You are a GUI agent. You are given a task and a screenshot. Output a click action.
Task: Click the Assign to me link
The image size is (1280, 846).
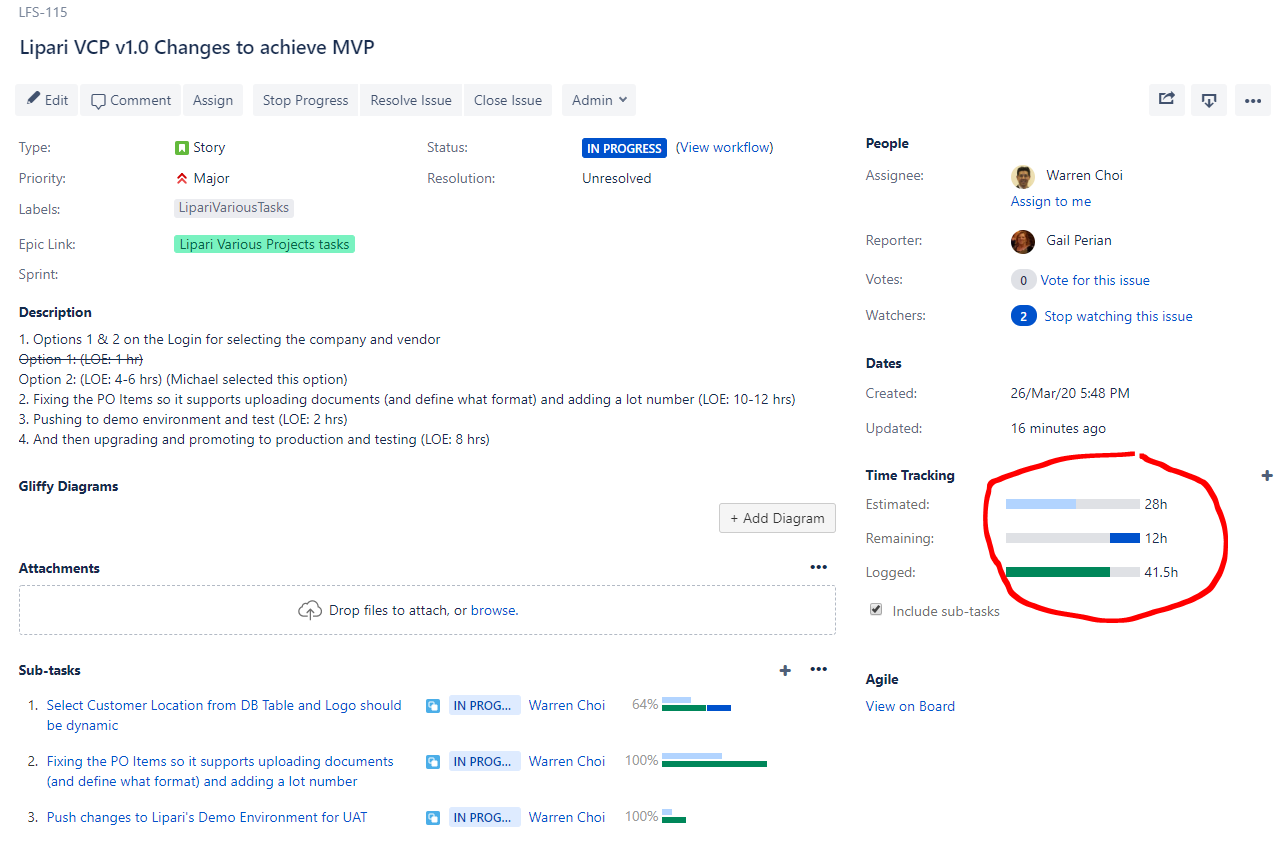click(1051, 201)
